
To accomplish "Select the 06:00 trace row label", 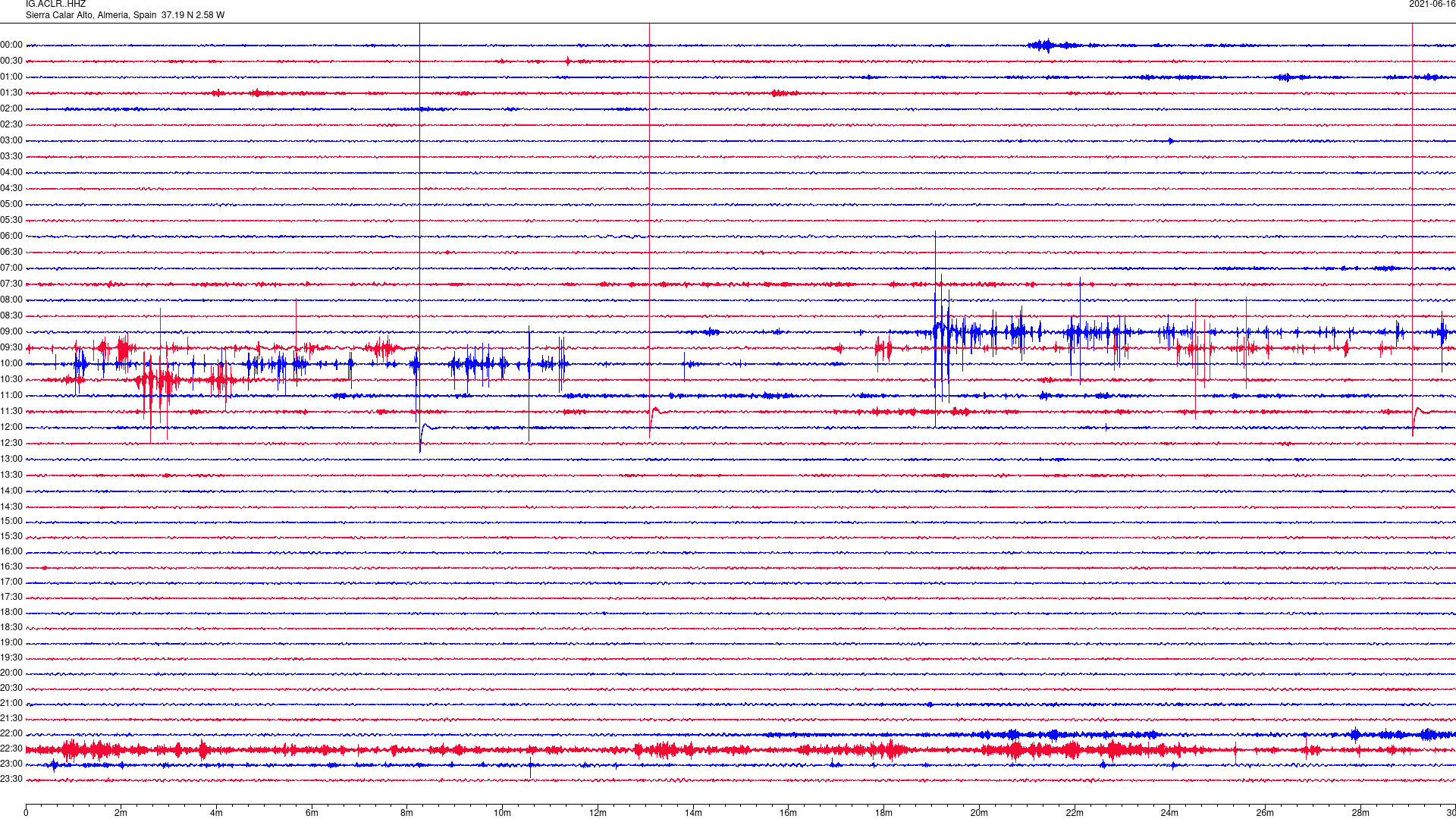I will (11, 236).
